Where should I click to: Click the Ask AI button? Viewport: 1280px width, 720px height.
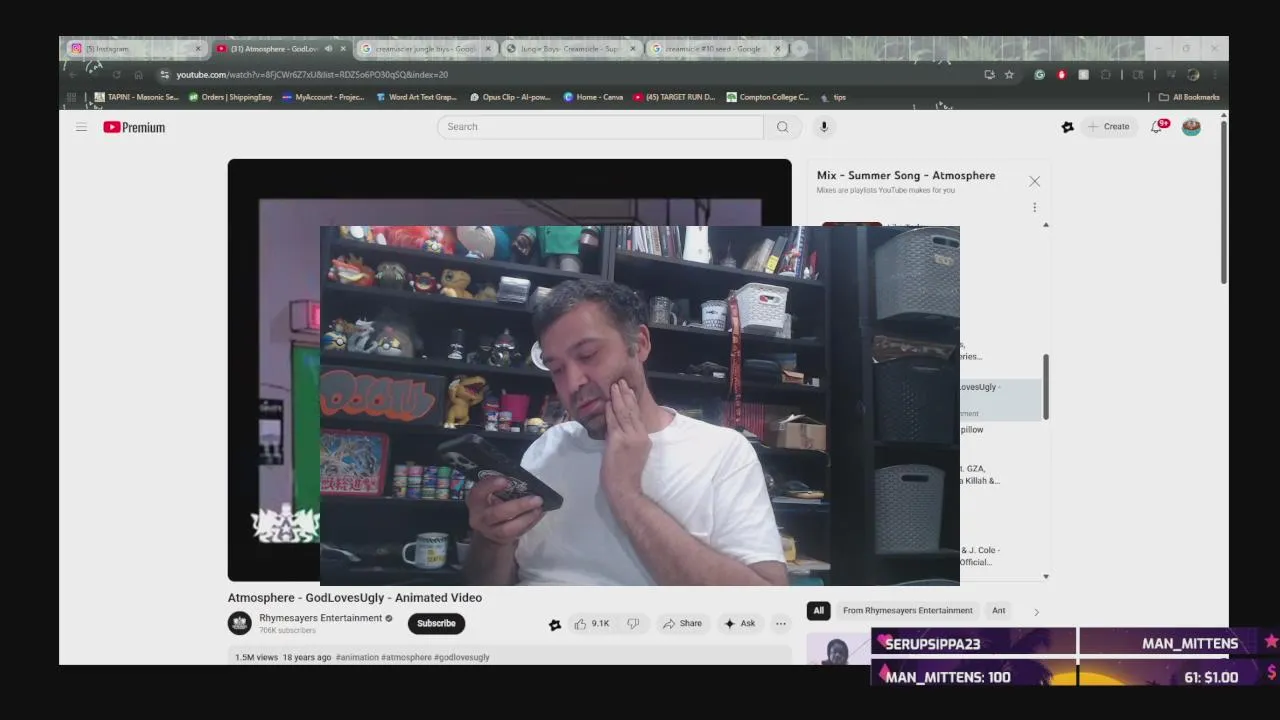[x=740, y=623]
